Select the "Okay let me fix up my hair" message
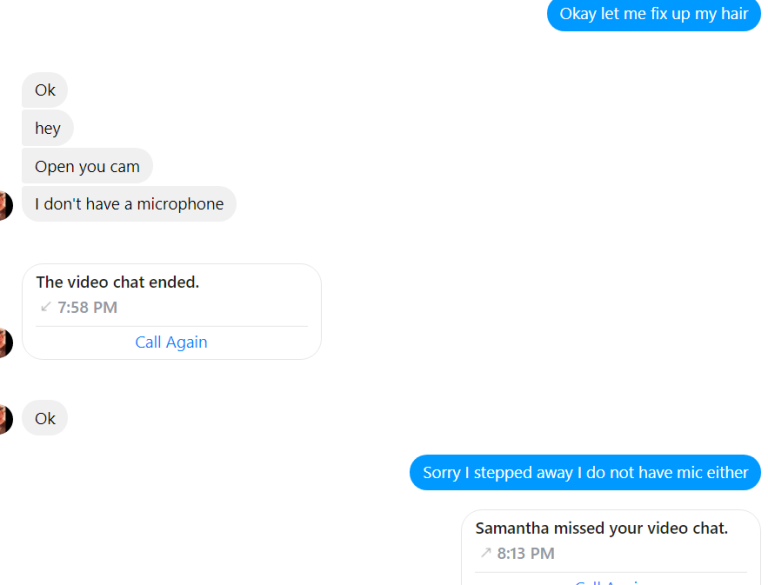 (x=653, y=14)
